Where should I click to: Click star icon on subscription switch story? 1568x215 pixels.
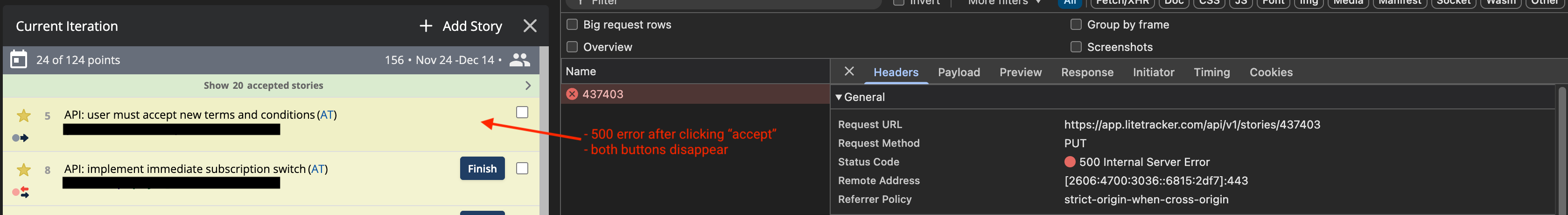click(x=24, y=170)
